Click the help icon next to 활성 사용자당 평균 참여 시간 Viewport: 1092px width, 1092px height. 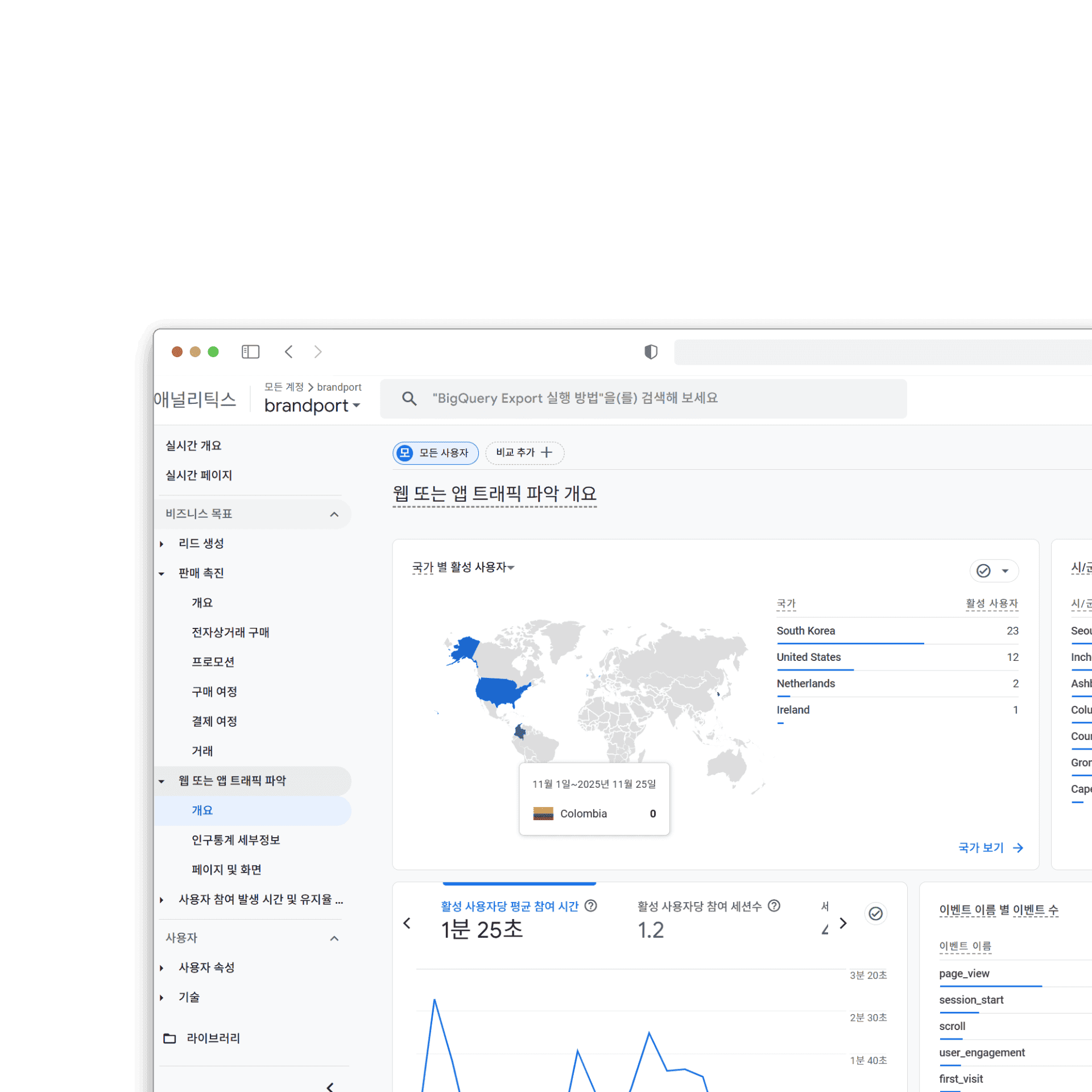point(591,906)
